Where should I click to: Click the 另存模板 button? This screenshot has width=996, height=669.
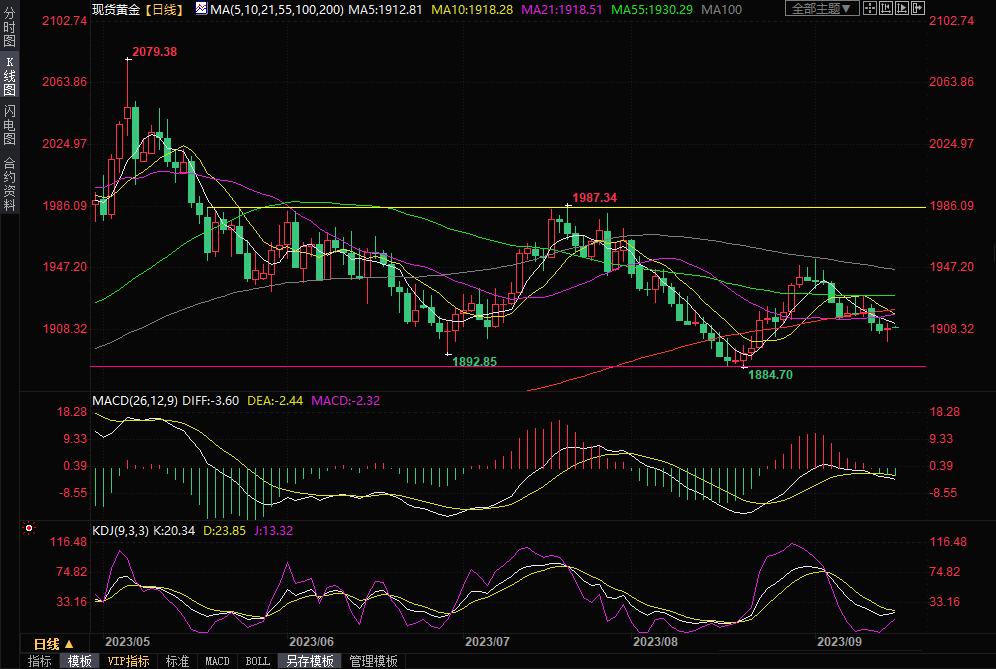tap(309, 661)
